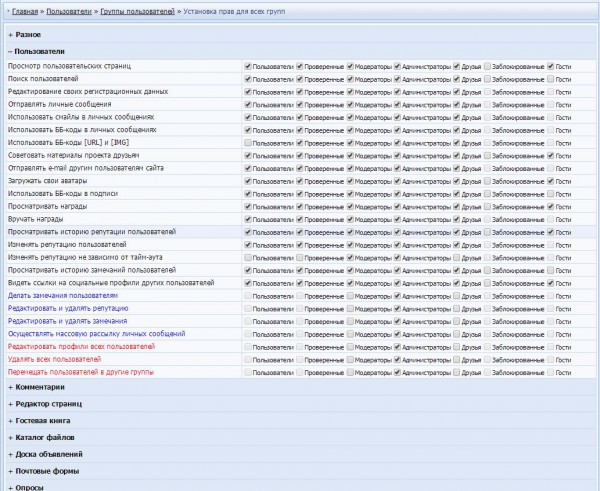Uncheck Гости for Советовать материалы проекта друзьям
This screenshot has height=491, width=600.
[x=551, y=155]
